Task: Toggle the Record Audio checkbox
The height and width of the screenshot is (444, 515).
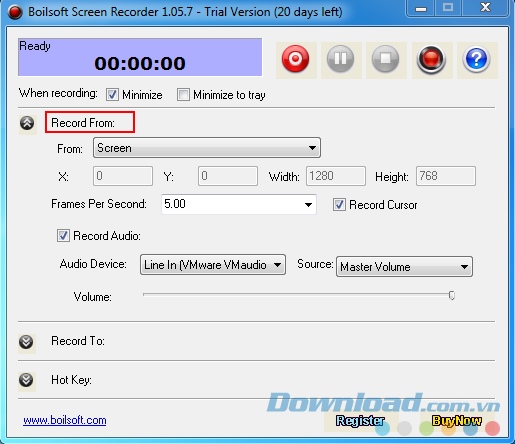Action: [63, 236]
